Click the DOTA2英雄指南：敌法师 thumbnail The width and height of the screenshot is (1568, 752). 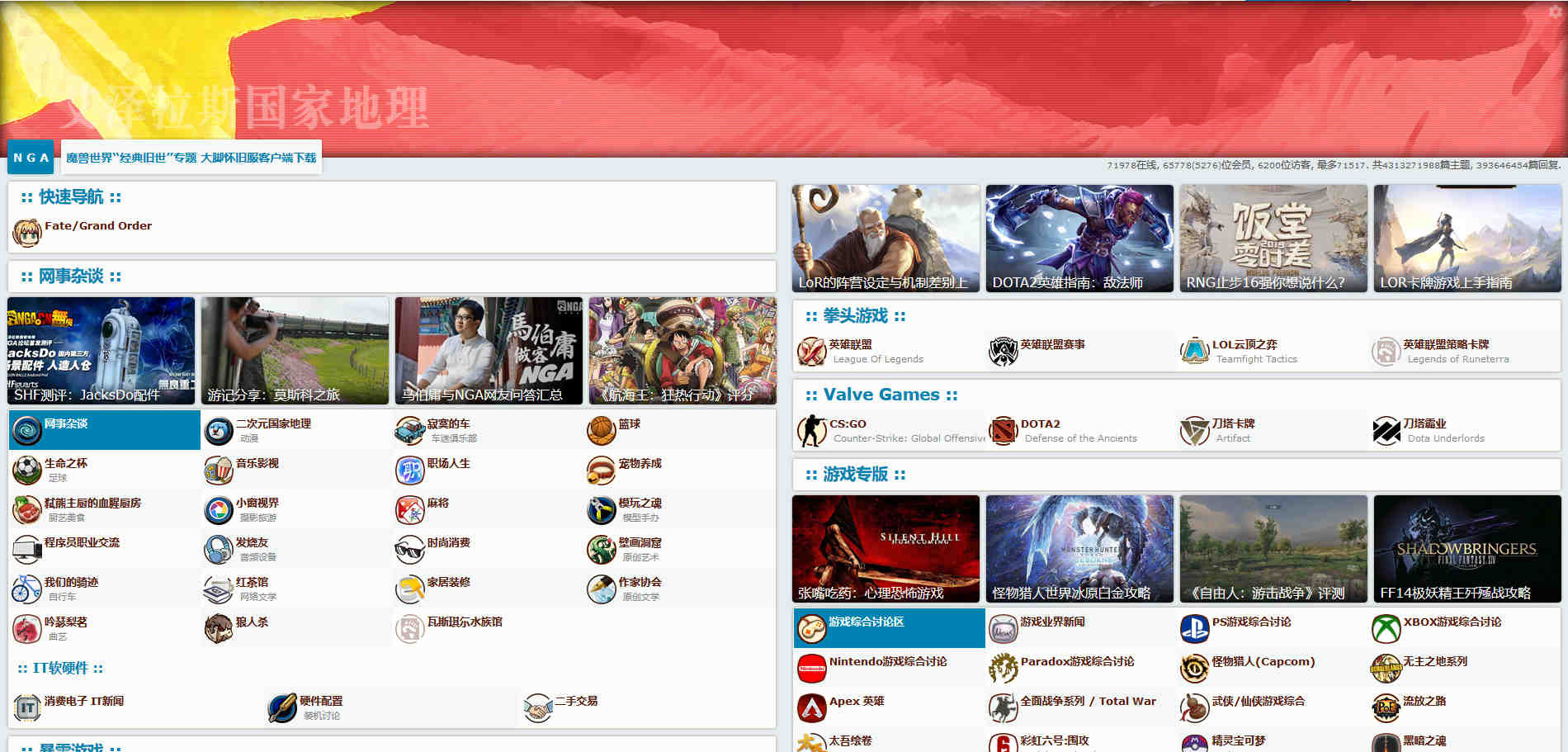(1079, 239)
